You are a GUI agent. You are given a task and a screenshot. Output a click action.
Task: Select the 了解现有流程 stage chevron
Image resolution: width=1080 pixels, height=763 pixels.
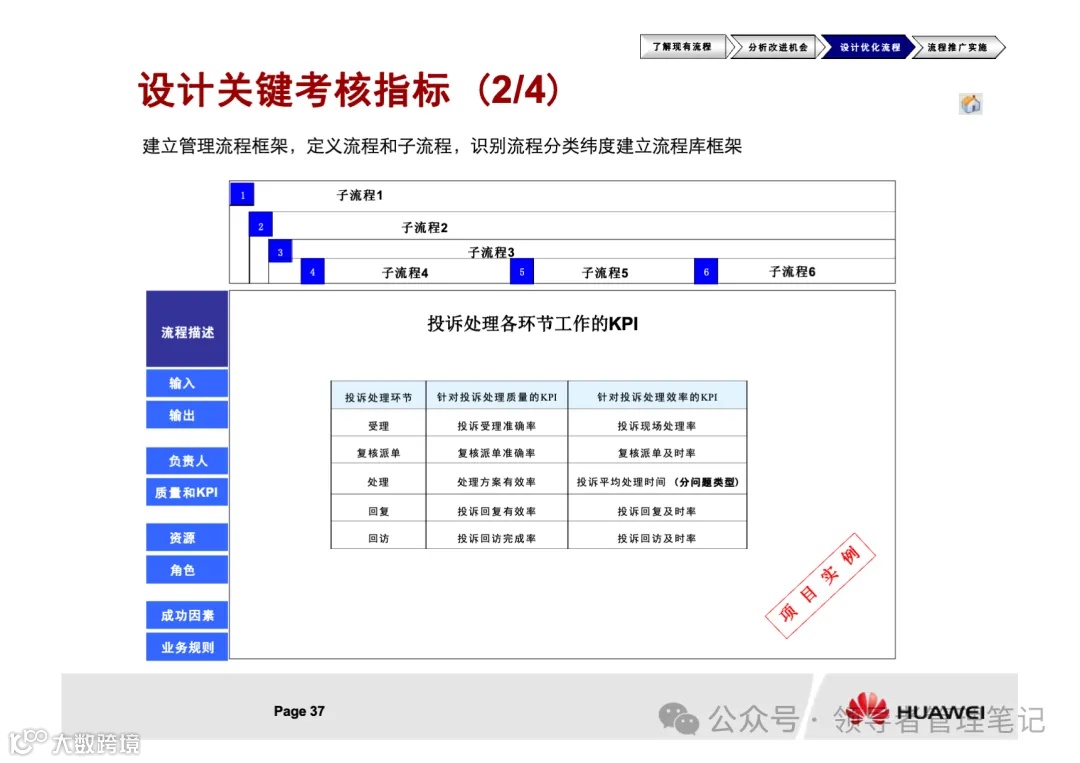684,46
